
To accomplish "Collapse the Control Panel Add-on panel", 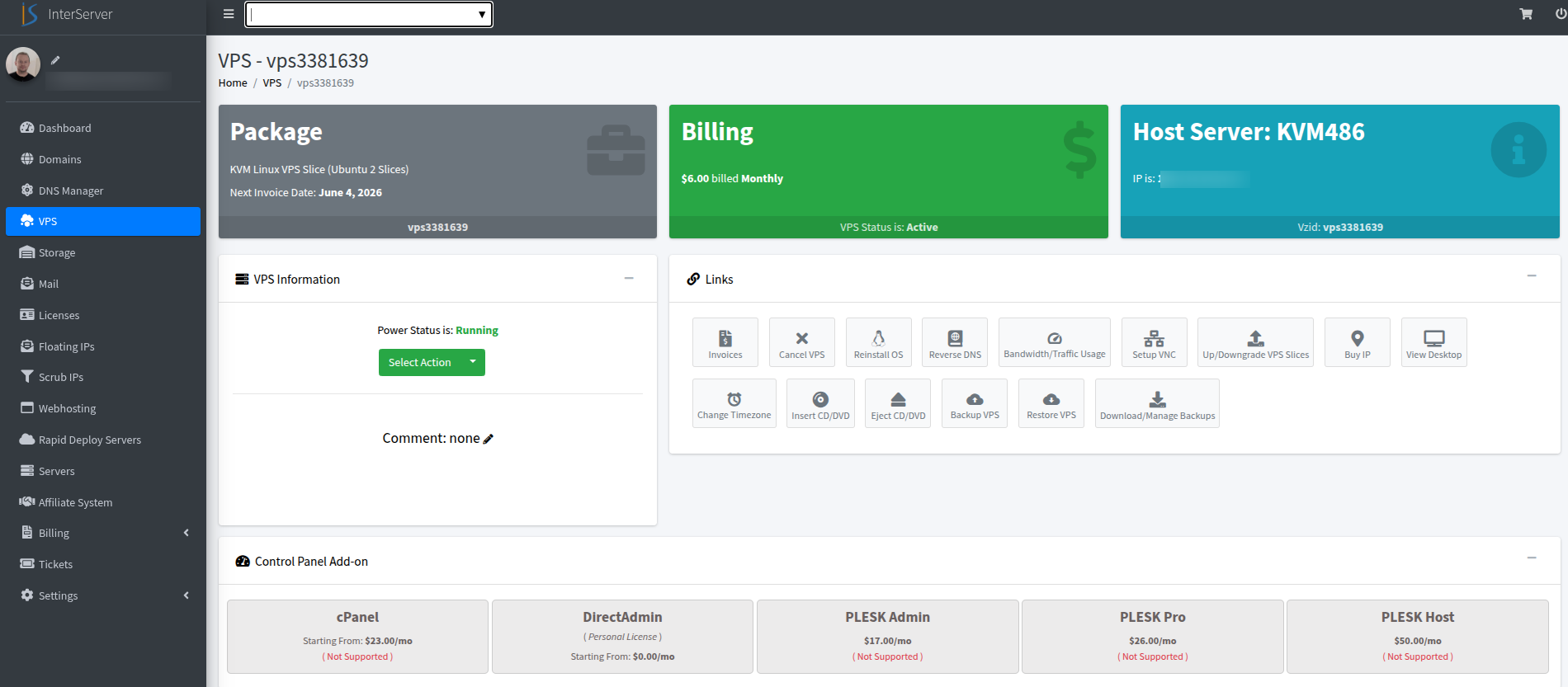I will 1532,558.
